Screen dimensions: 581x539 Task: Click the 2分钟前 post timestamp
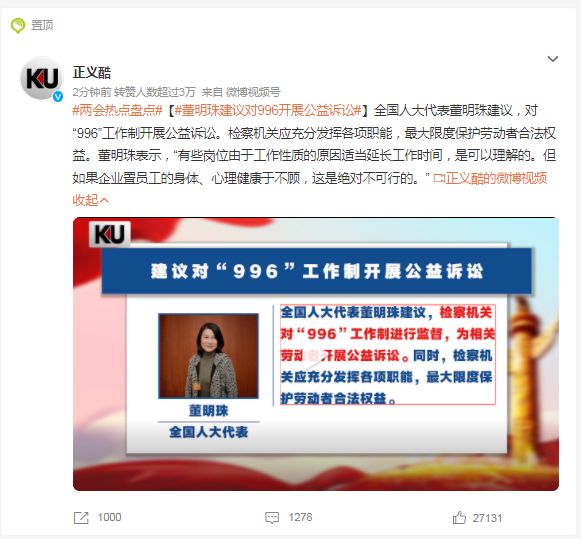point(92,92)
